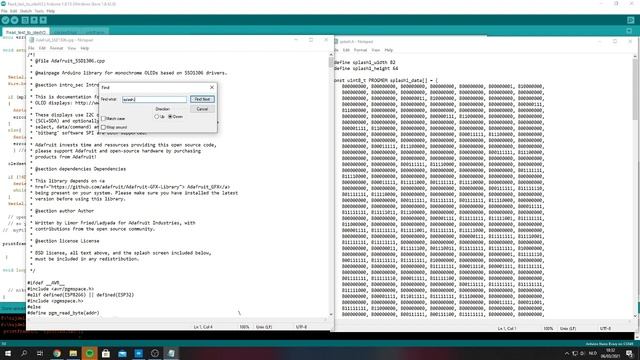
Task: Open Help menu in splash.h Notepad
Action: (x=389, y=50)
